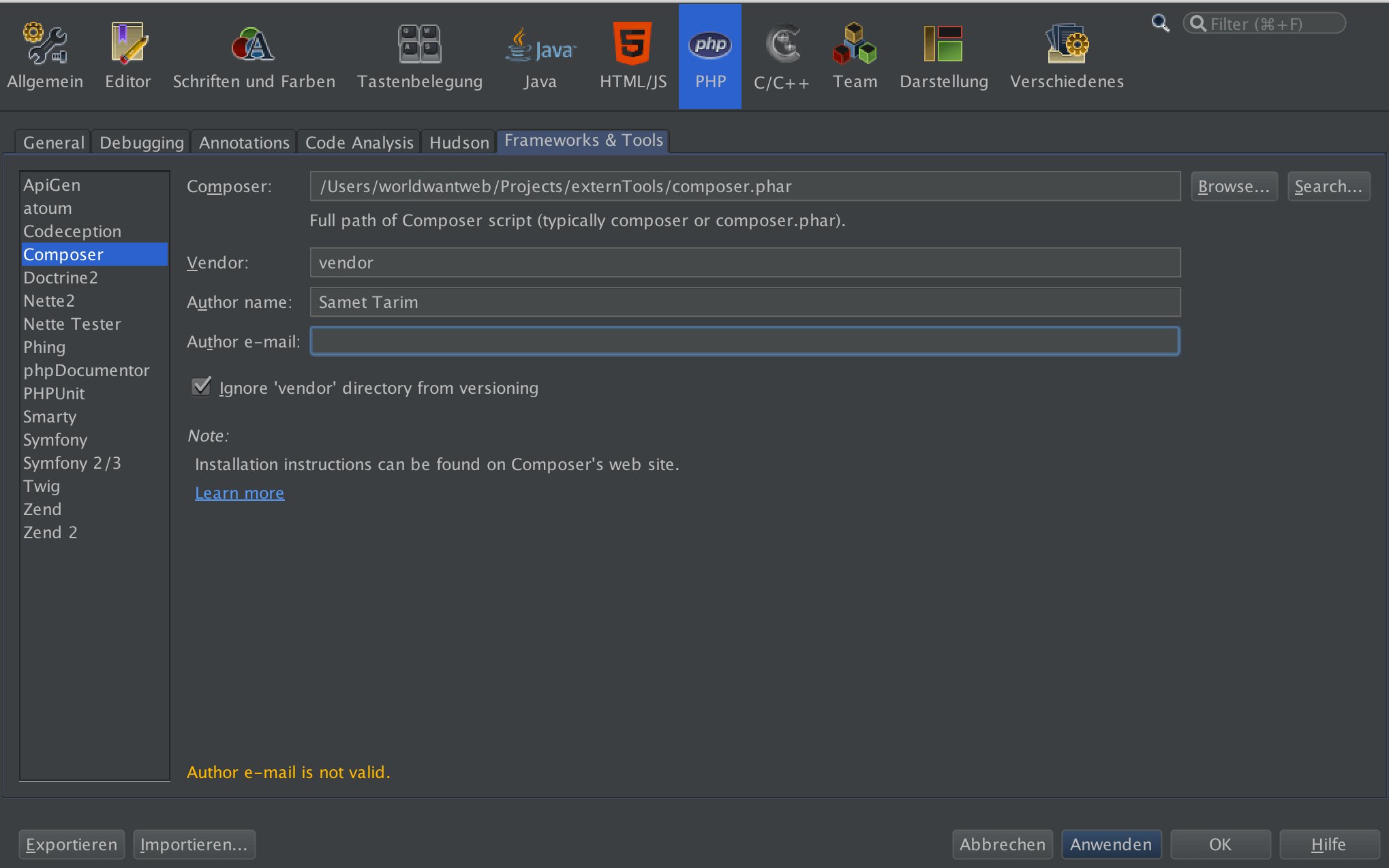Select the C/C++ settings icon

pos(781,56)
